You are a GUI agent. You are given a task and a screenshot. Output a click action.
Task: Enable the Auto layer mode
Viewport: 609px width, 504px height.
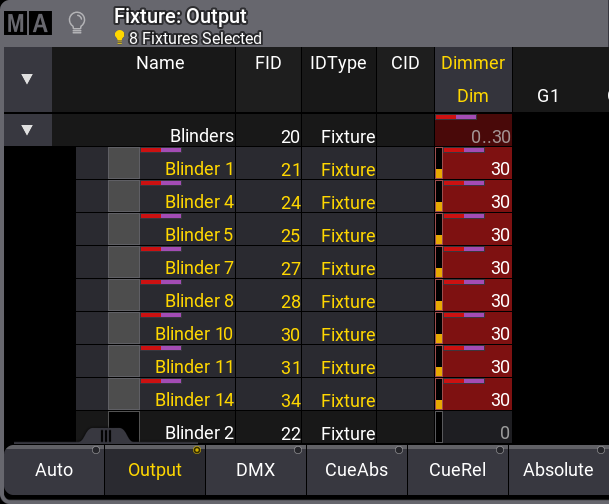click(x=54, y=469)
